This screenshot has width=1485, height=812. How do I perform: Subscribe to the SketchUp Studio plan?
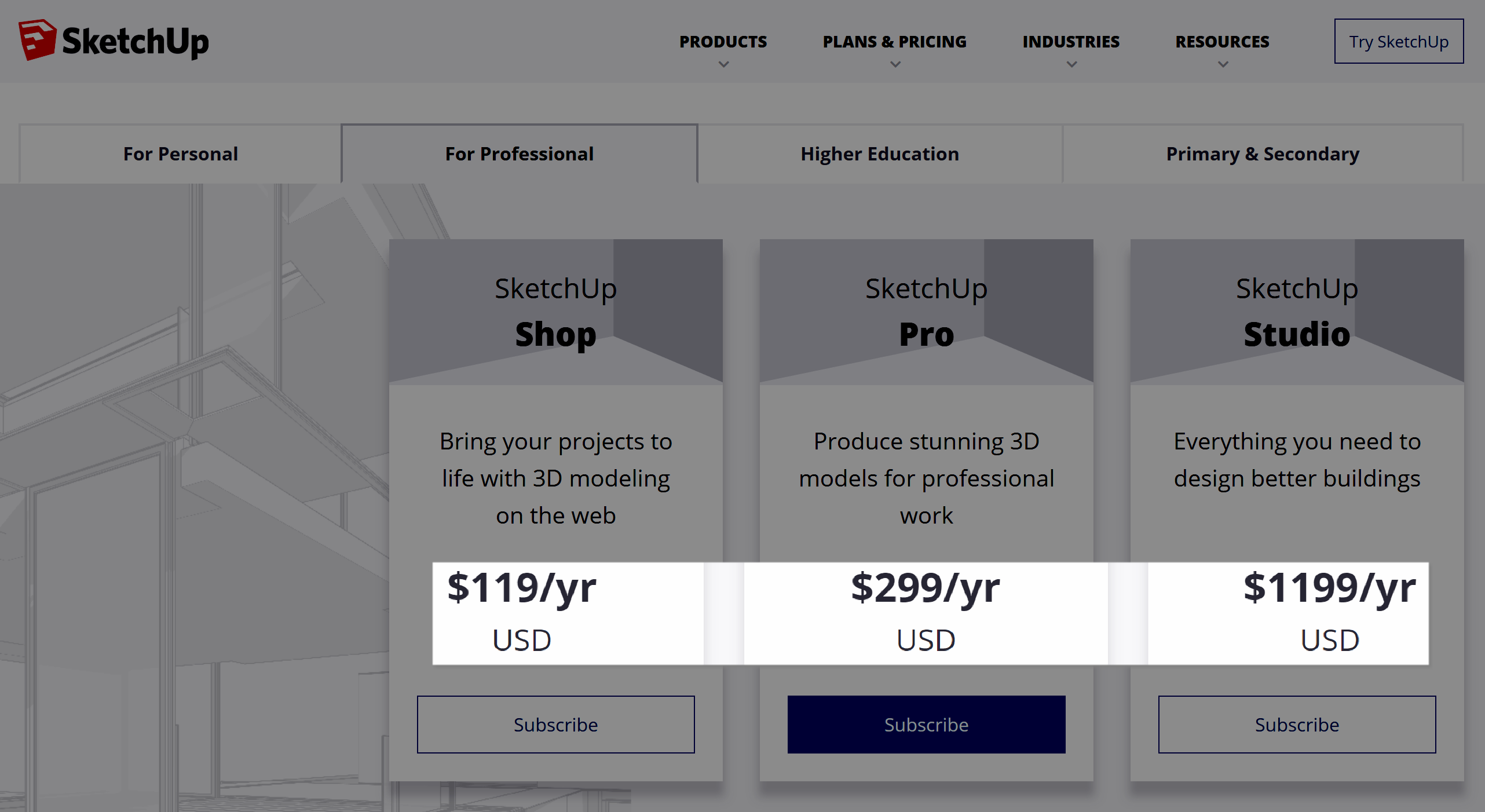click(x=1297, y=725)
